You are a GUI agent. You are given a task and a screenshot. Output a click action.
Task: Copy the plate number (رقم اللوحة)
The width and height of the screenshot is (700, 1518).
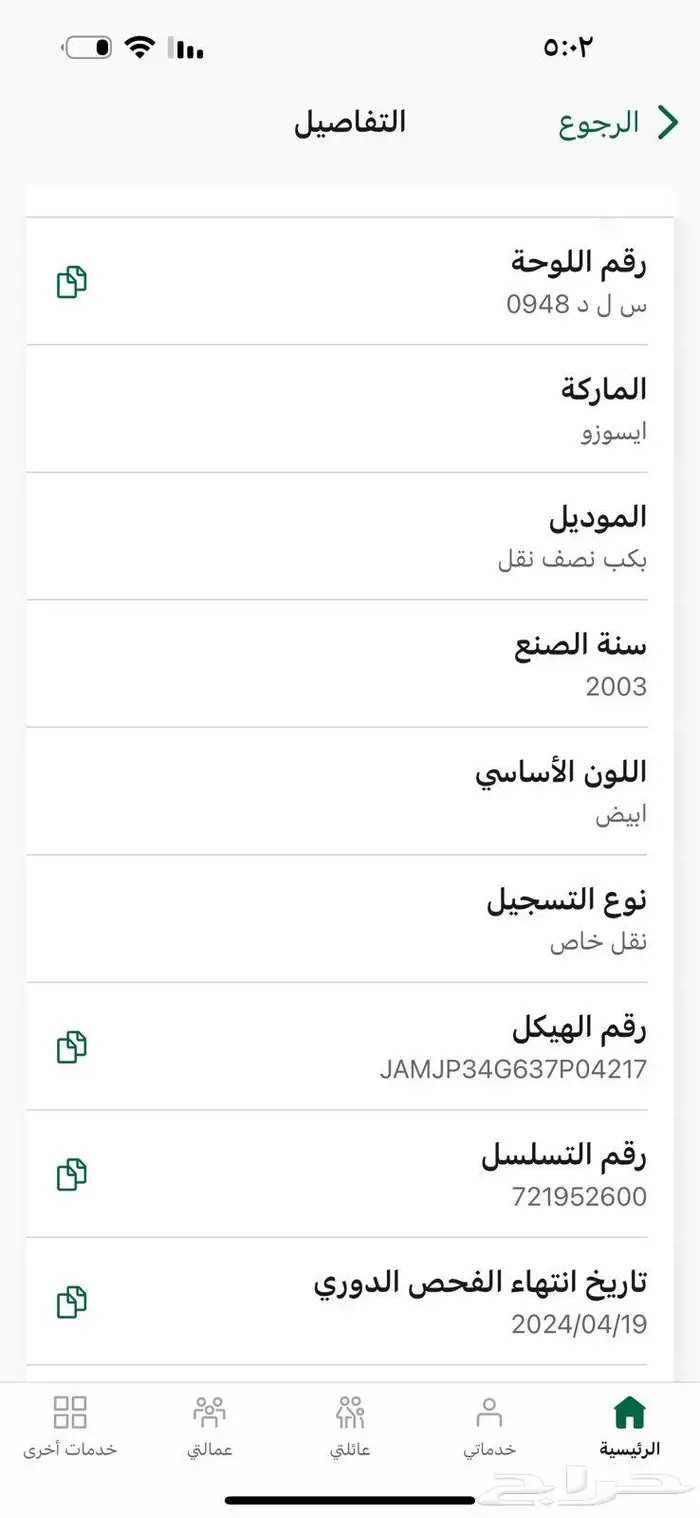[71, 283]
